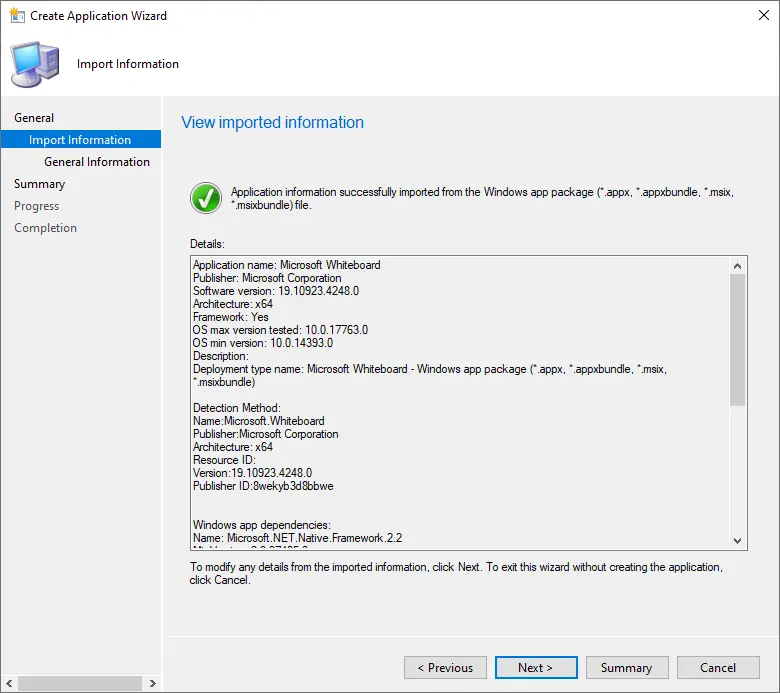The width and height of the screenshot is (780, 693).
Task: Click 'Publisher ID:8wekyb3d8bbwe' line
Action: coord(263,486)
